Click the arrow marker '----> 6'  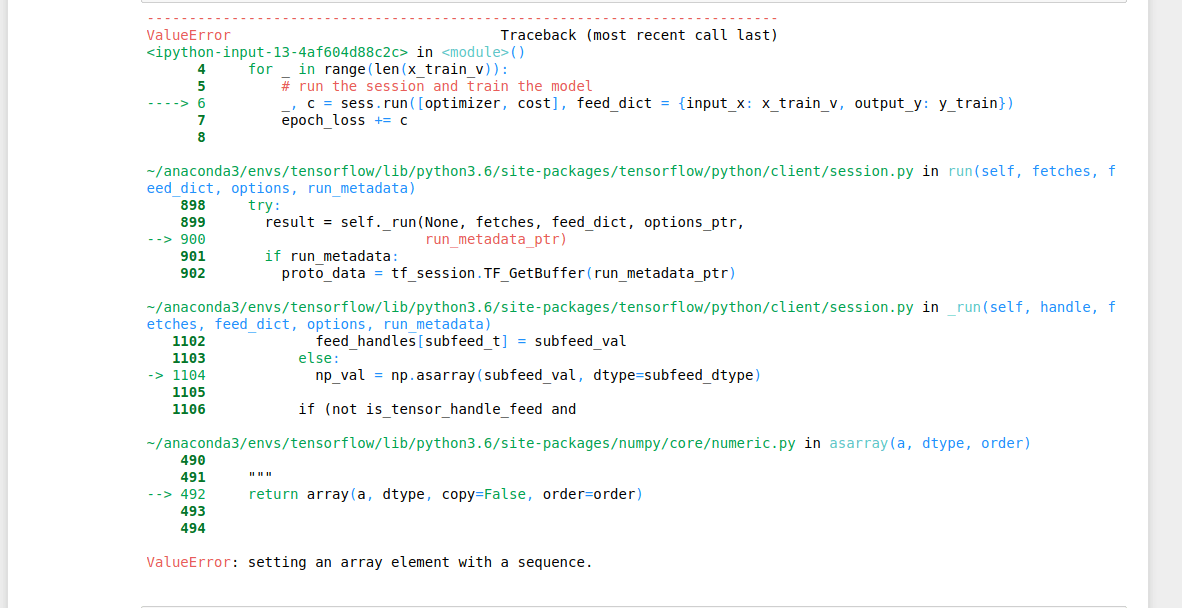pos(176,103)
